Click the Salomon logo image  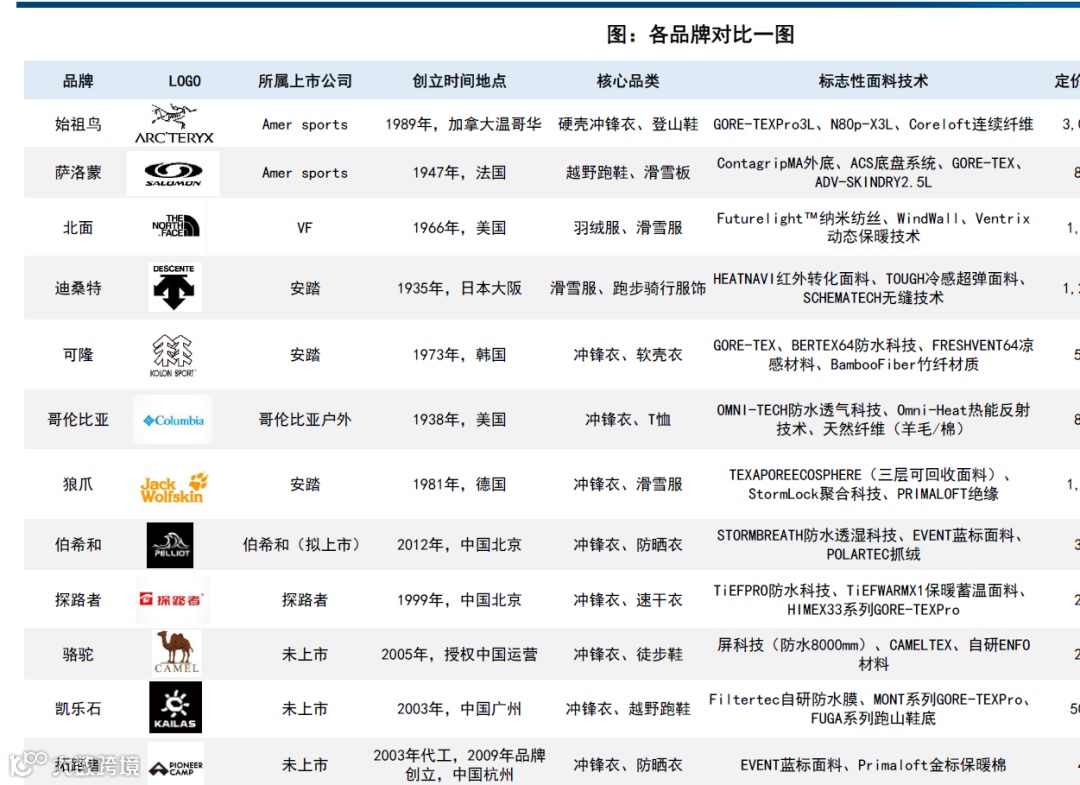tap(173, 174)
